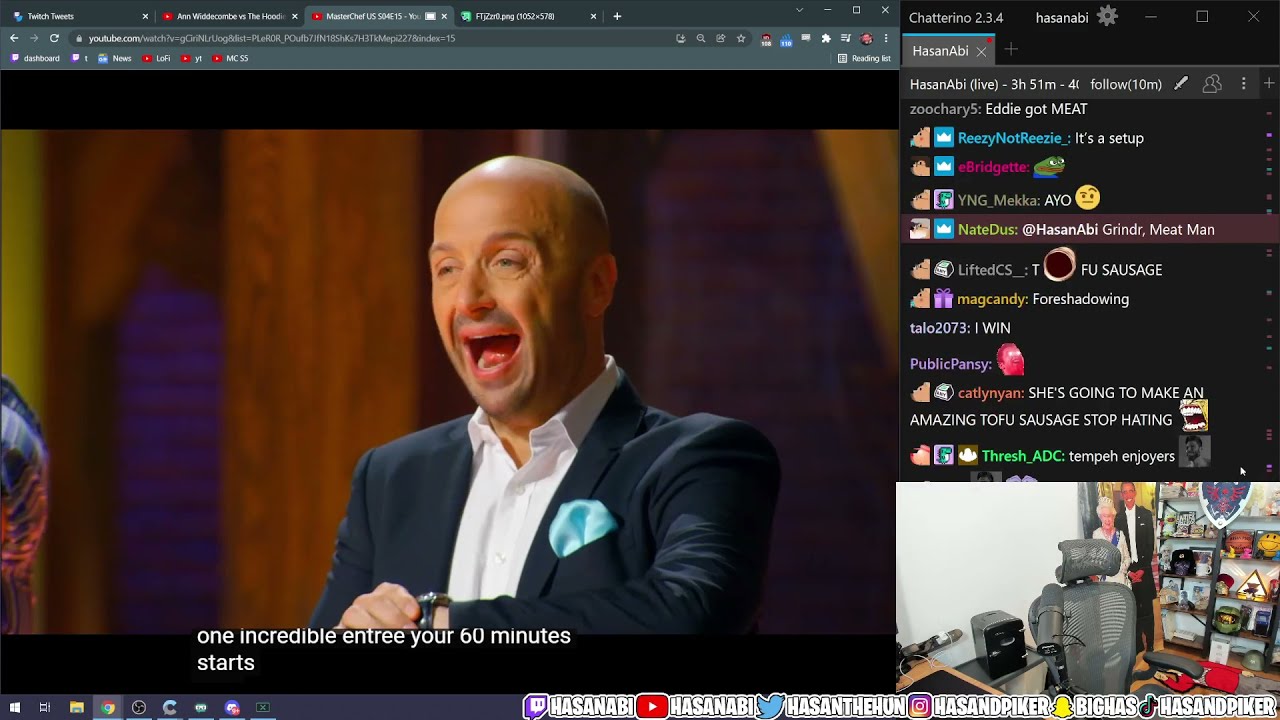Switch to FTjZzr0.png tab
This screenshot has width=1280, height=720.
pyautogui.click(x=528, y=16)
